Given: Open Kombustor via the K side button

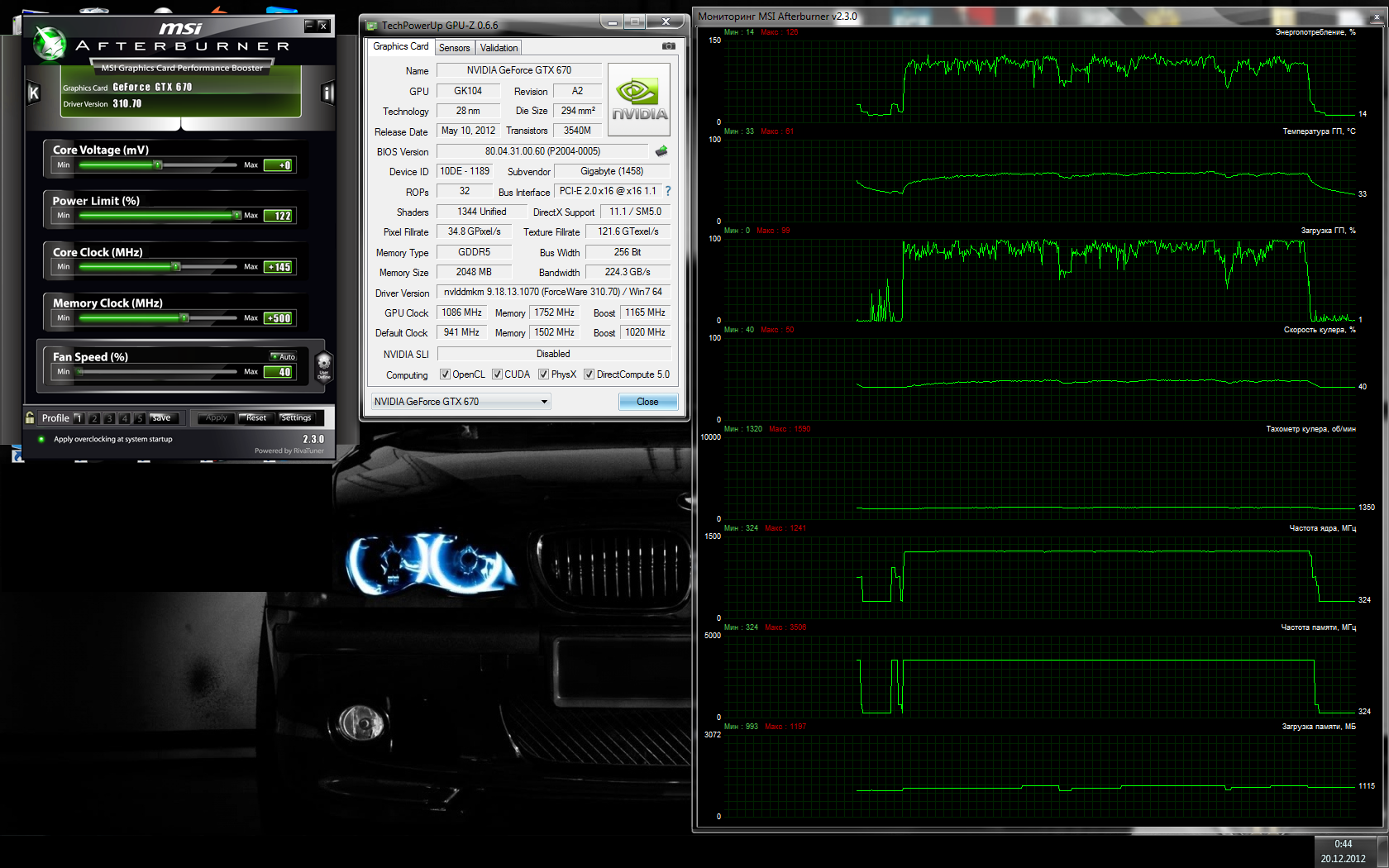Looking at the screenshot, I should point(34,93).
